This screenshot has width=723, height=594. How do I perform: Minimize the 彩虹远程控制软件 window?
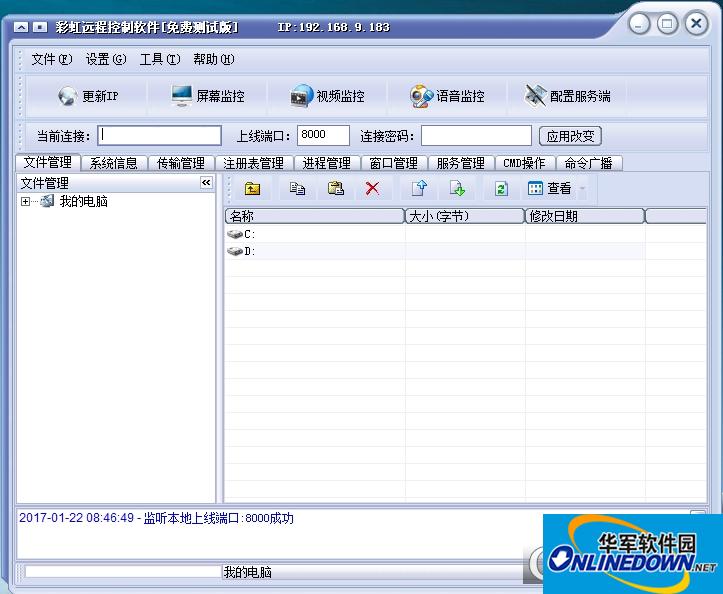click(639, 24)
